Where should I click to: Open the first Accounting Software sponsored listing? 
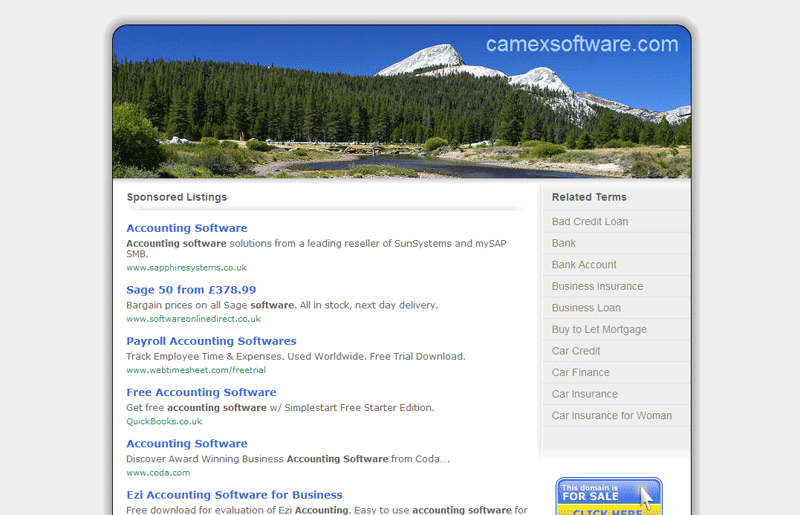(x=187, y=228)
